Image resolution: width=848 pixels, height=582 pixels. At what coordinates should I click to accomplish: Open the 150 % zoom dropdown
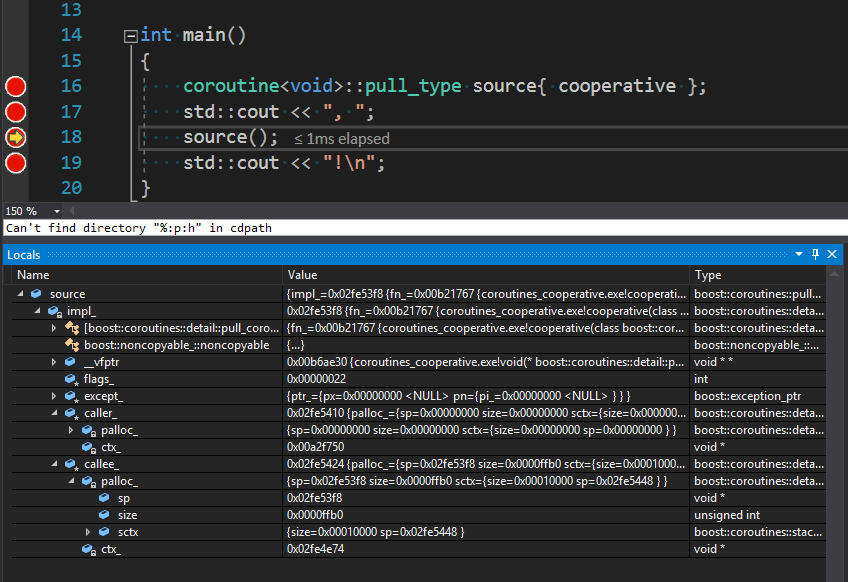(x=56, y=212)
